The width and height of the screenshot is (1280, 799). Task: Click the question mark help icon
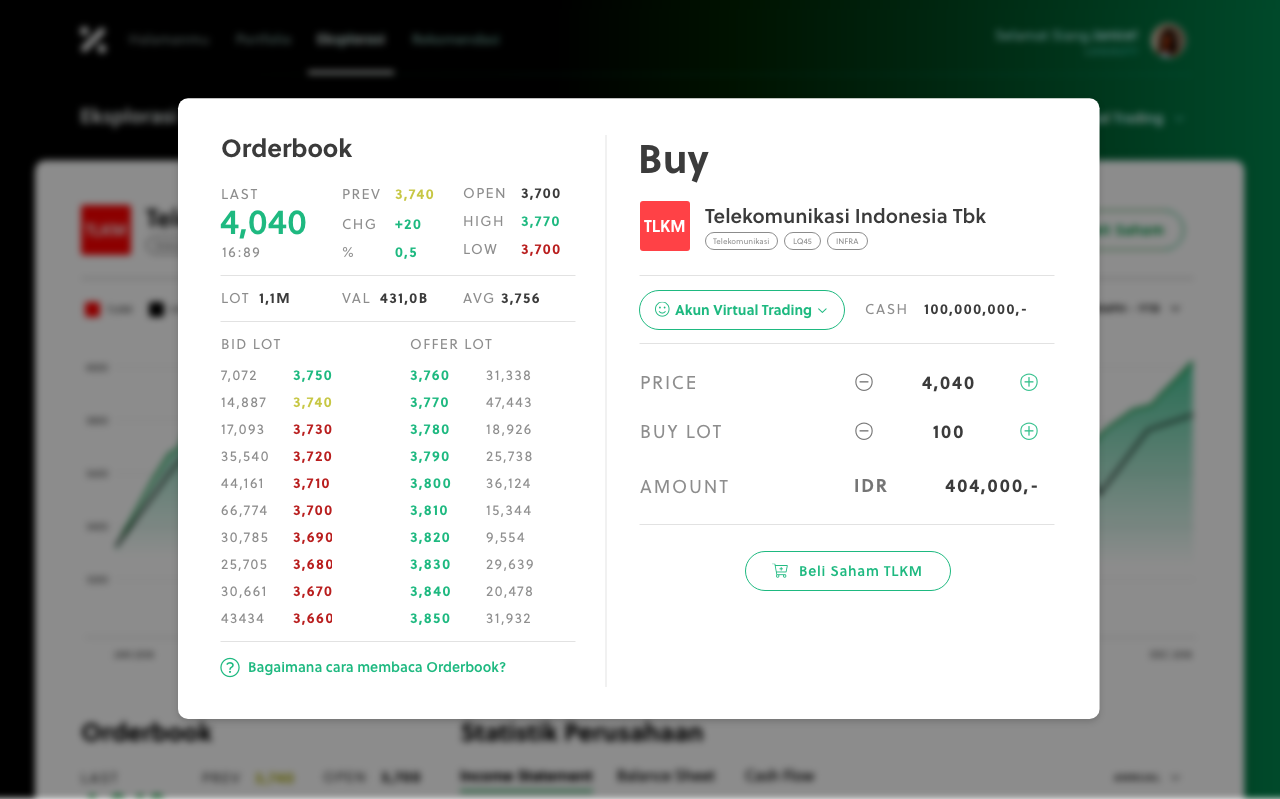tap(230, 667)
